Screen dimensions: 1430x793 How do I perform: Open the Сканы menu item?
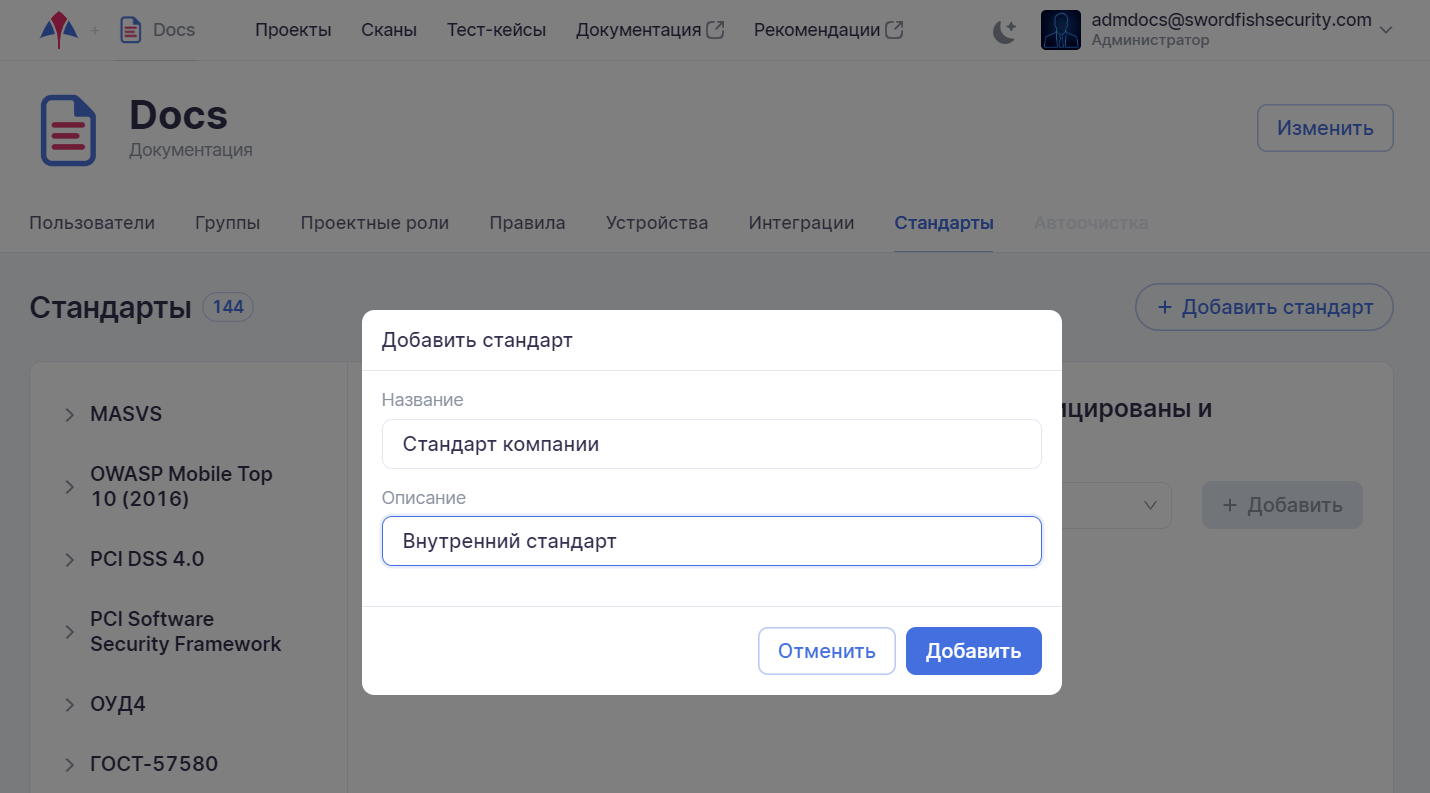(389, 30)
